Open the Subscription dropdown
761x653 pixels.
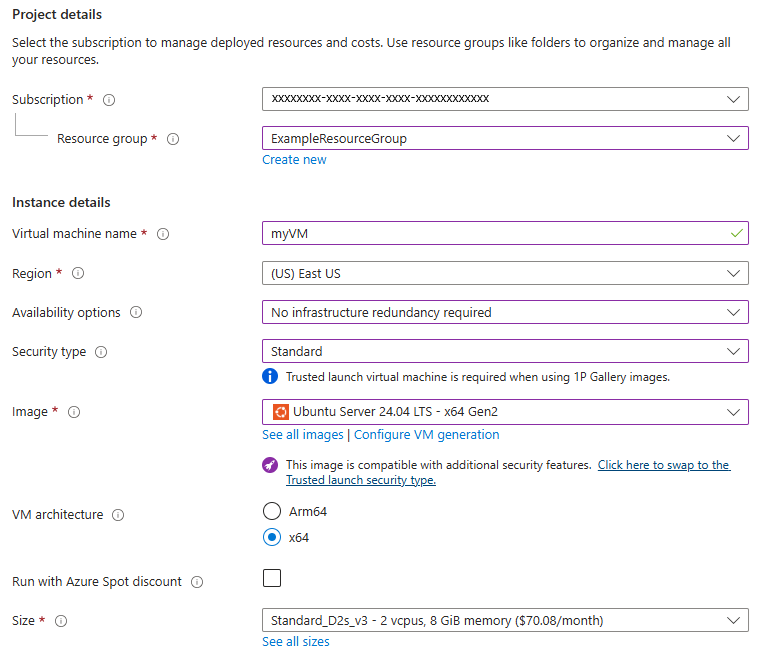click(x=505, y=99)
